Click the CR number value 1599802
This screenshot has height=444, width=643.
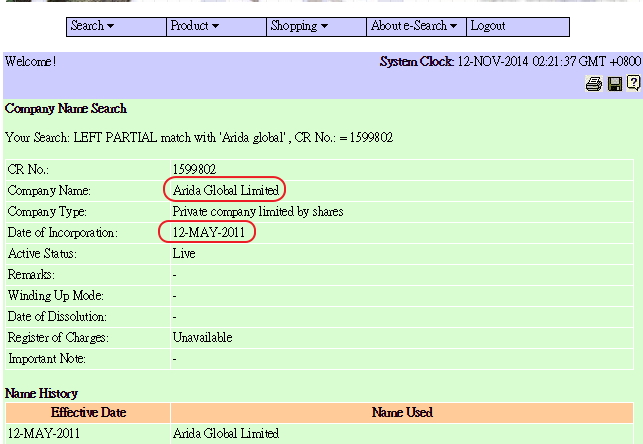194,169
